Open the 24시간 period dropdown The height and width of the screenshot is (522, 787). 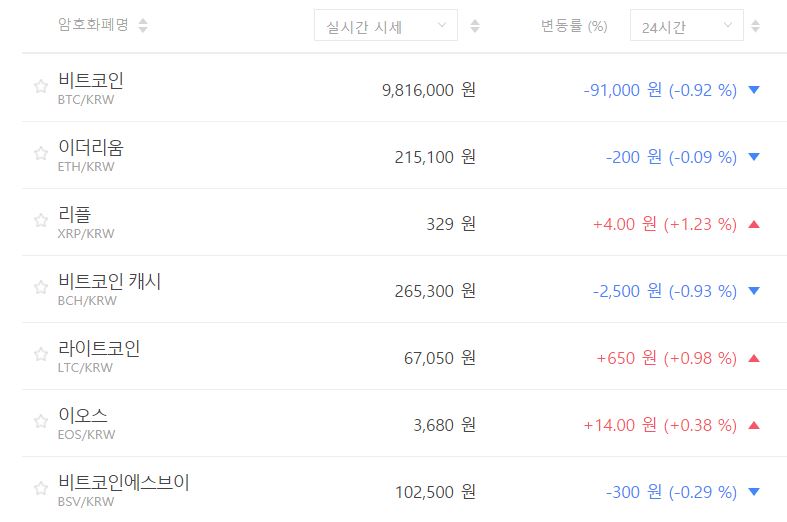coord(687,25)
